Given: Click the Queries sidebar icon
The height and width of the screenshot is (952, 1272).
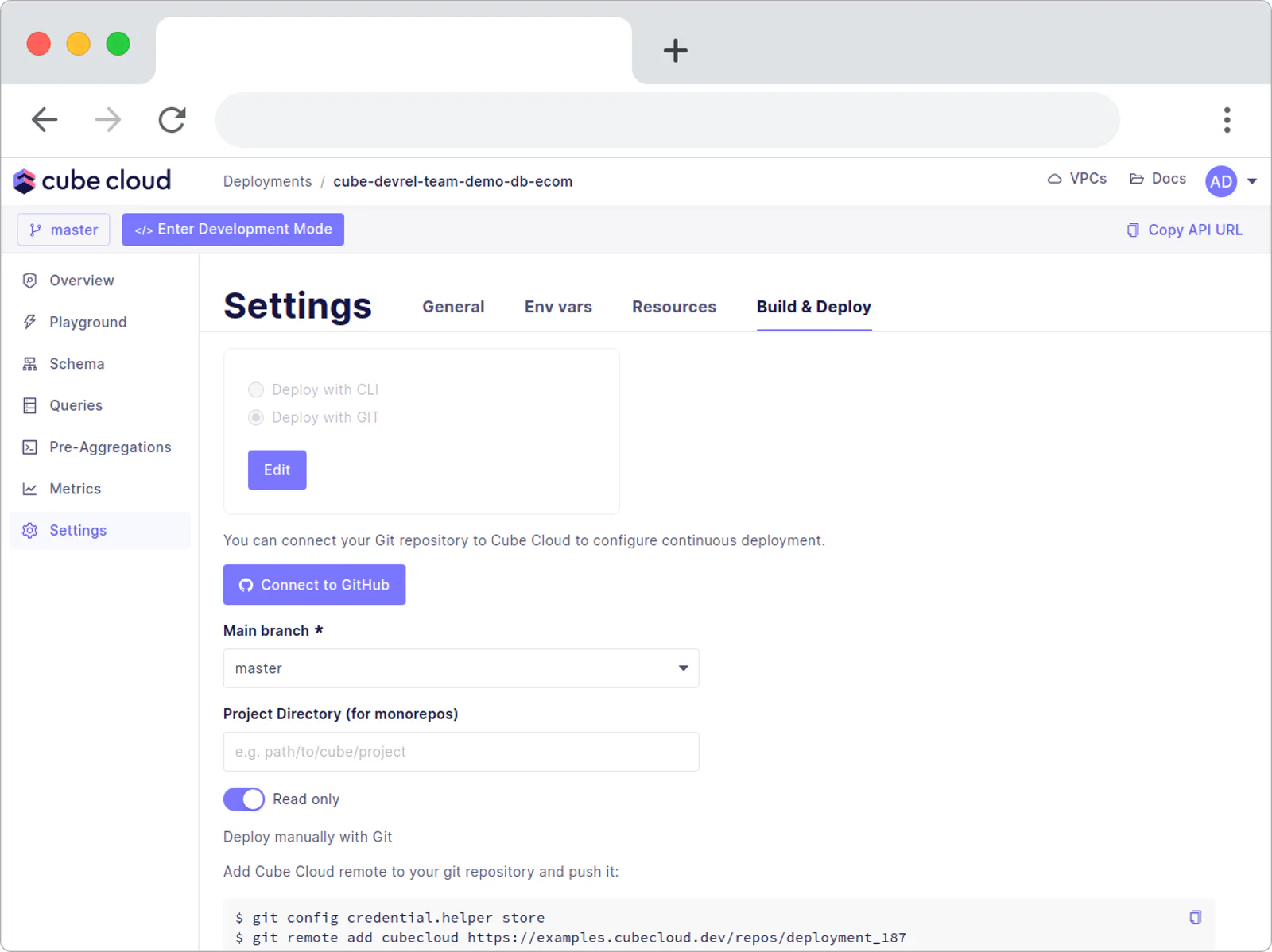Looking at the screenshot, I should click(30, 405).
